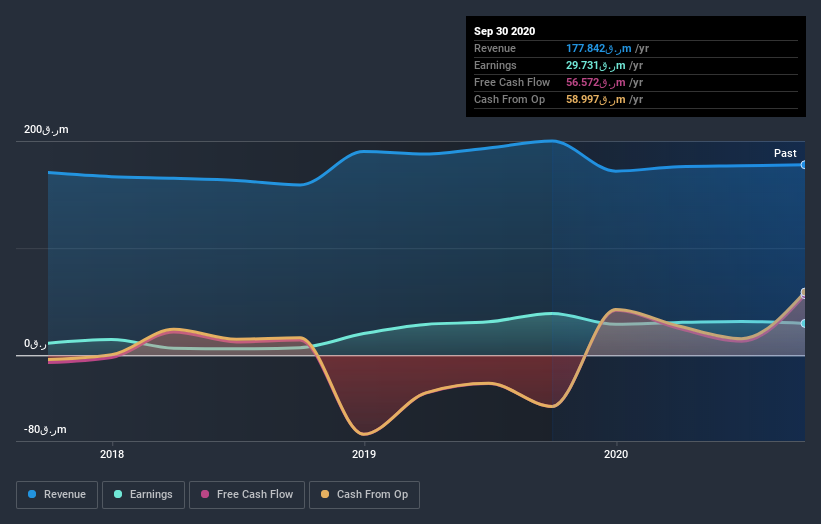
Task: Toggle the Revenue legend button
Action: tap(57, 495)
